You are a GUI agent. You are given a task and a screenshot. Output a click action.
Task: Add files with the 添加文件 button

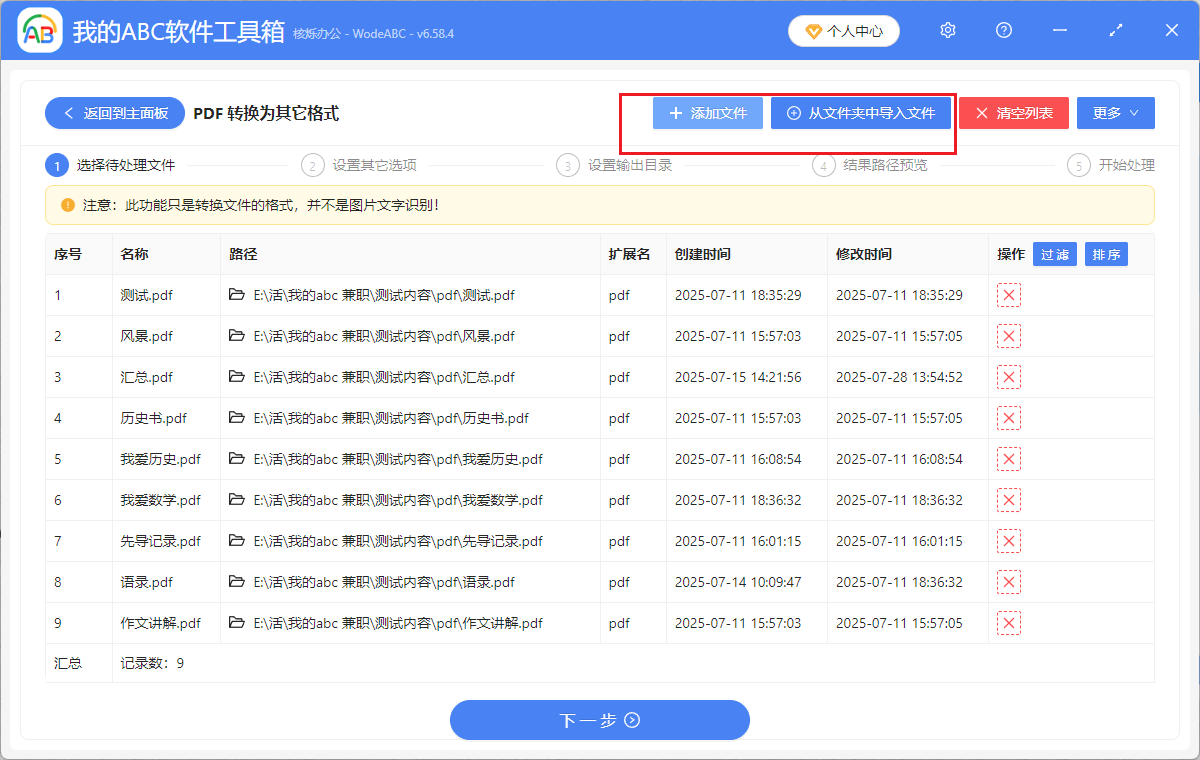click(707, 113)
